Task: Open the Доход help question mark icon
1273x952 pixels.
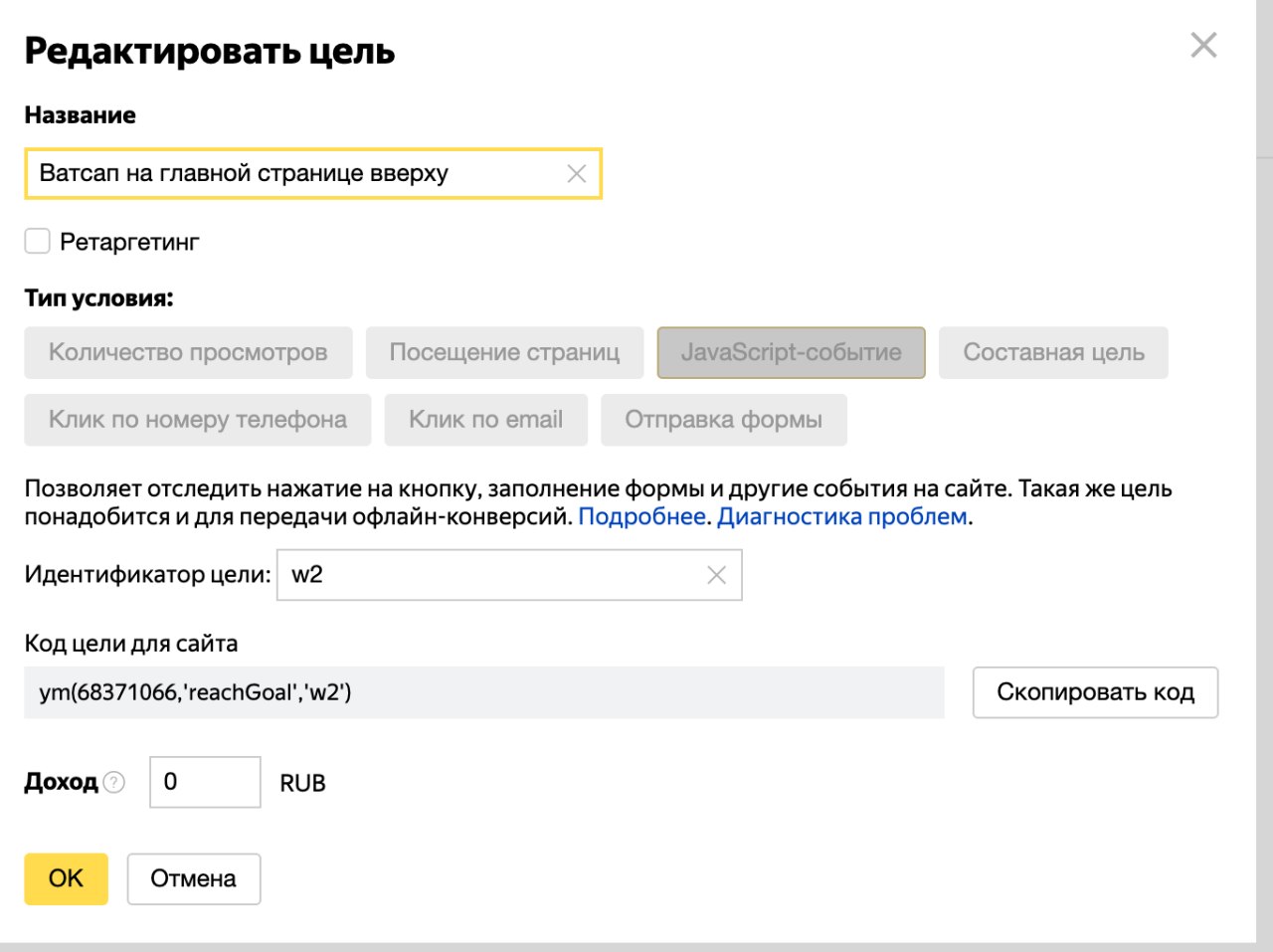Action: 114,782
